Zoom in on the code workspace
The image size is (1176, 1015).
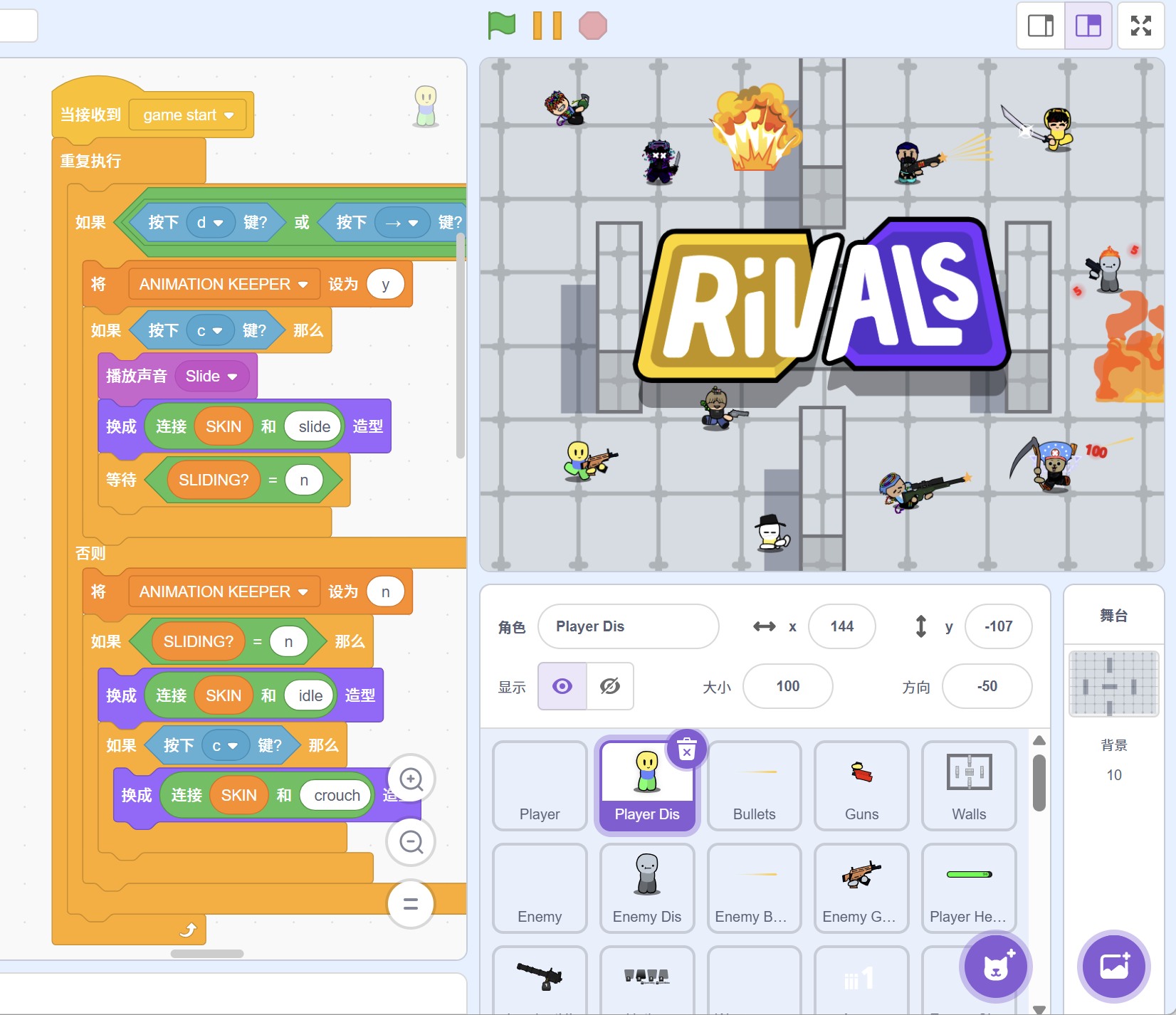[x=411, y=779]
